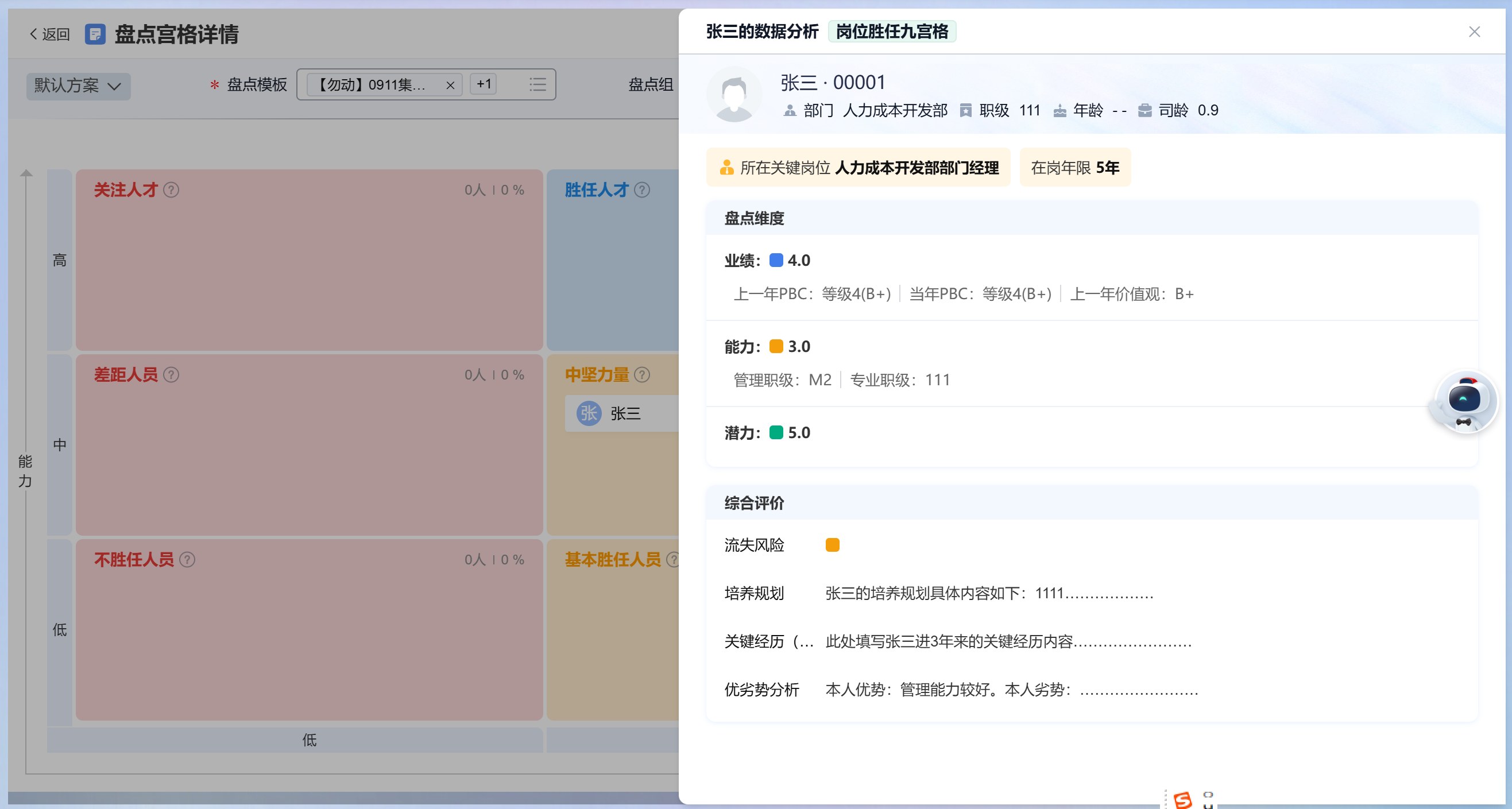Click the help icon next to 关注人才

tap(171, 189)
